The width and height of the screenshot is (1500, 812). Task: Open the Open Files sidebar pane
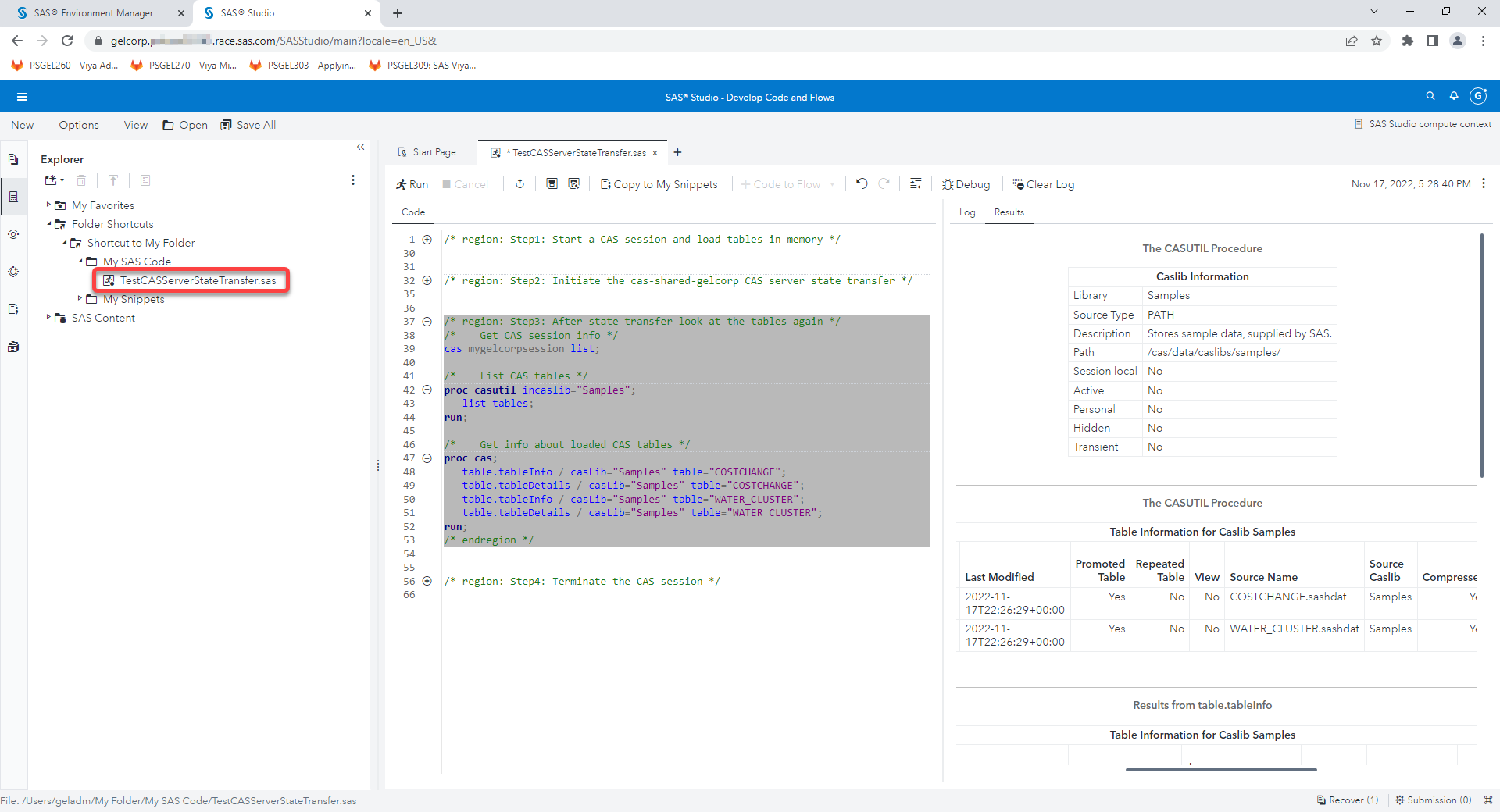13,159
